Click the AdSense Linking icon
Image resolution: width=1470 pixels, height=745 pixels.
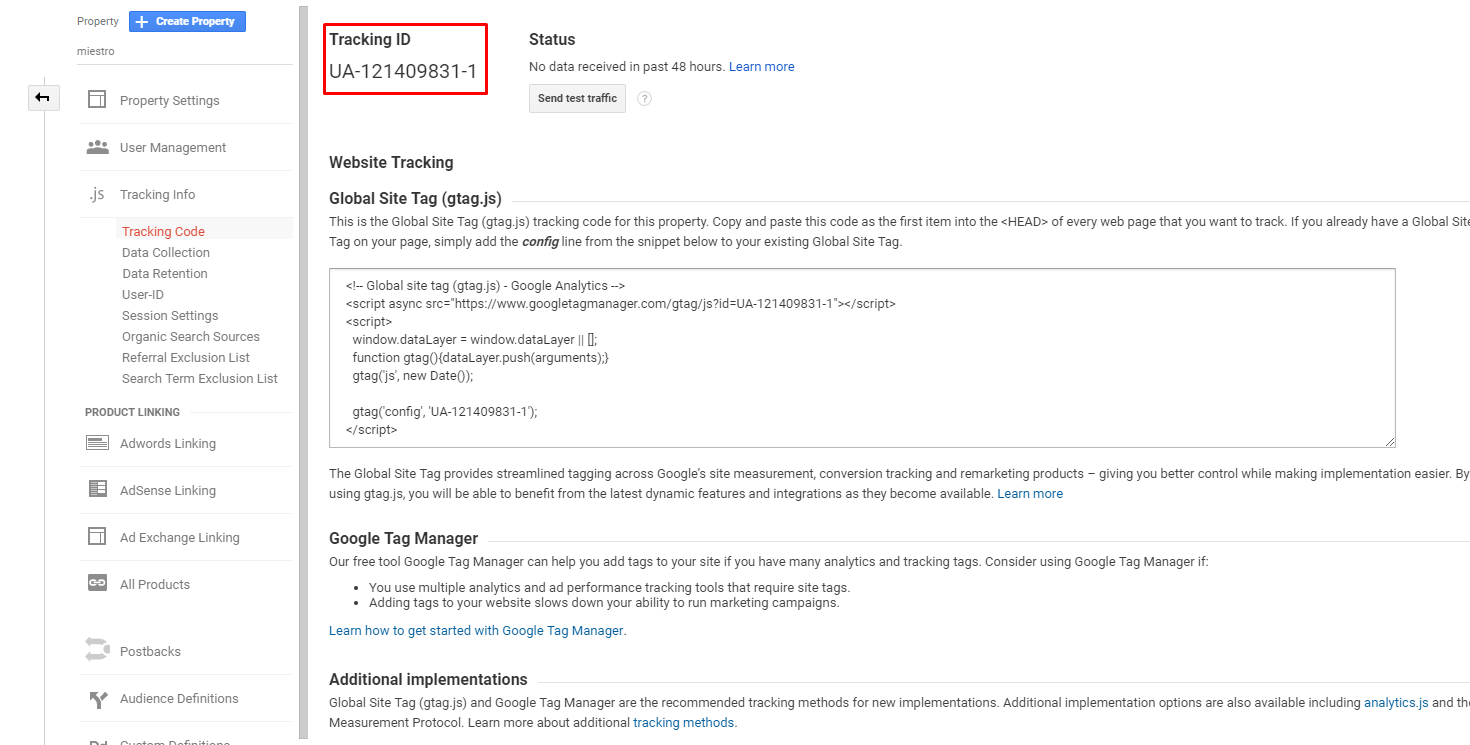click(x=97, y=490)
